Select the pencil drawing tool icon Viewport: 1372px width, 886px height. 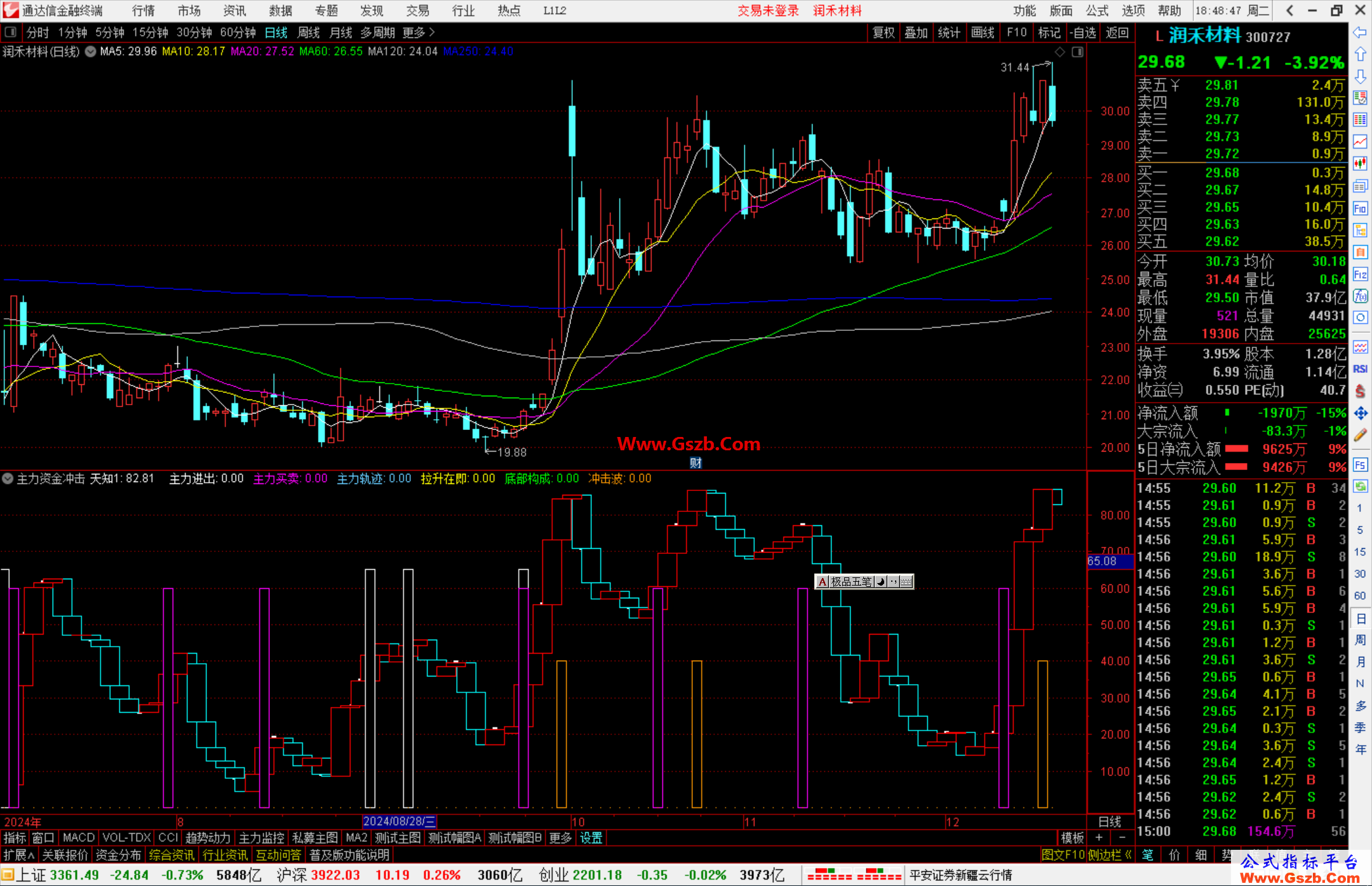pyautogui.click(x=1360, y=435)
